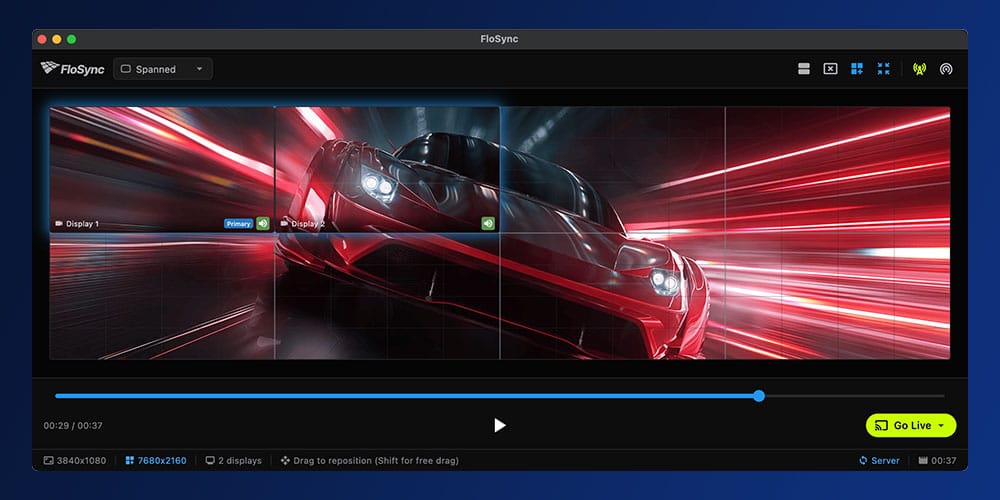The height and width of the screenshot is (500, 1000).
Task: Click the playback progress slider handle
Action: [x=758, y=396]
